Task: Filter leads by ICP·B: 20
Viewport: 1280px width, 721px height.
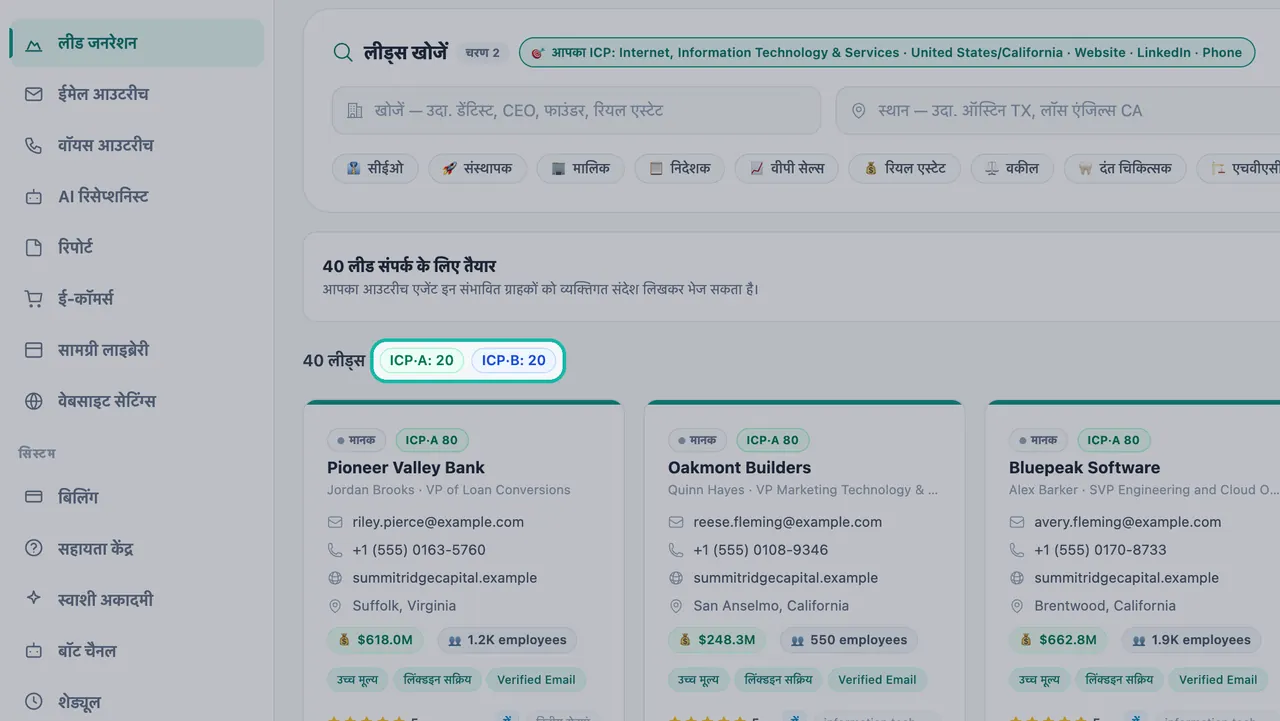Action: tap(514, 361)
